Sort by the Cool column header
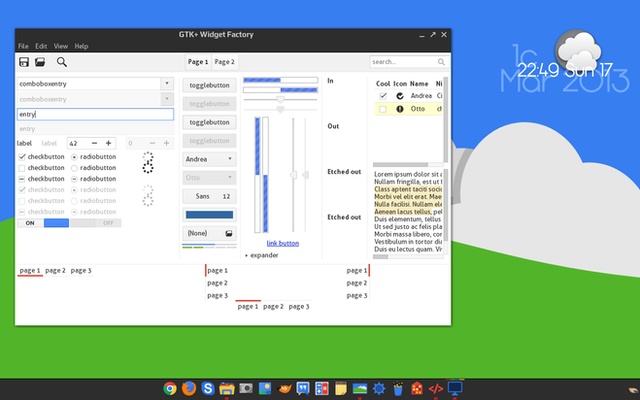 [383, 84]
